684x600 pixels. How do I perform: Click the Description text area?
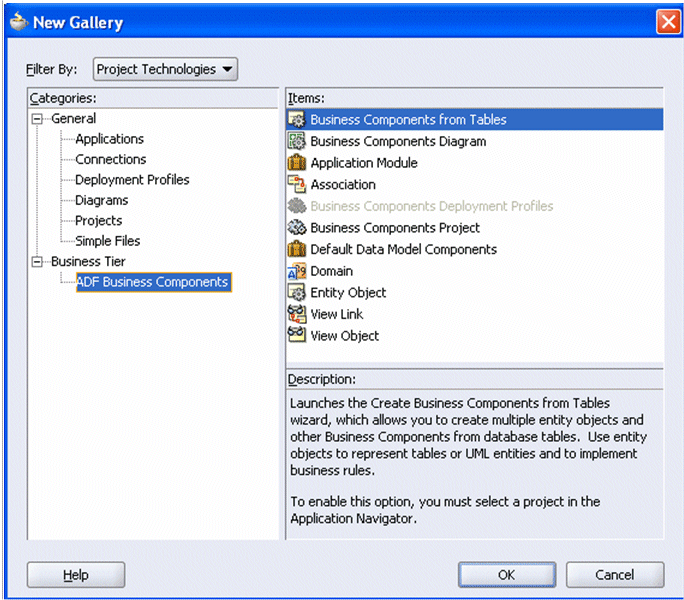pos(475,464)
